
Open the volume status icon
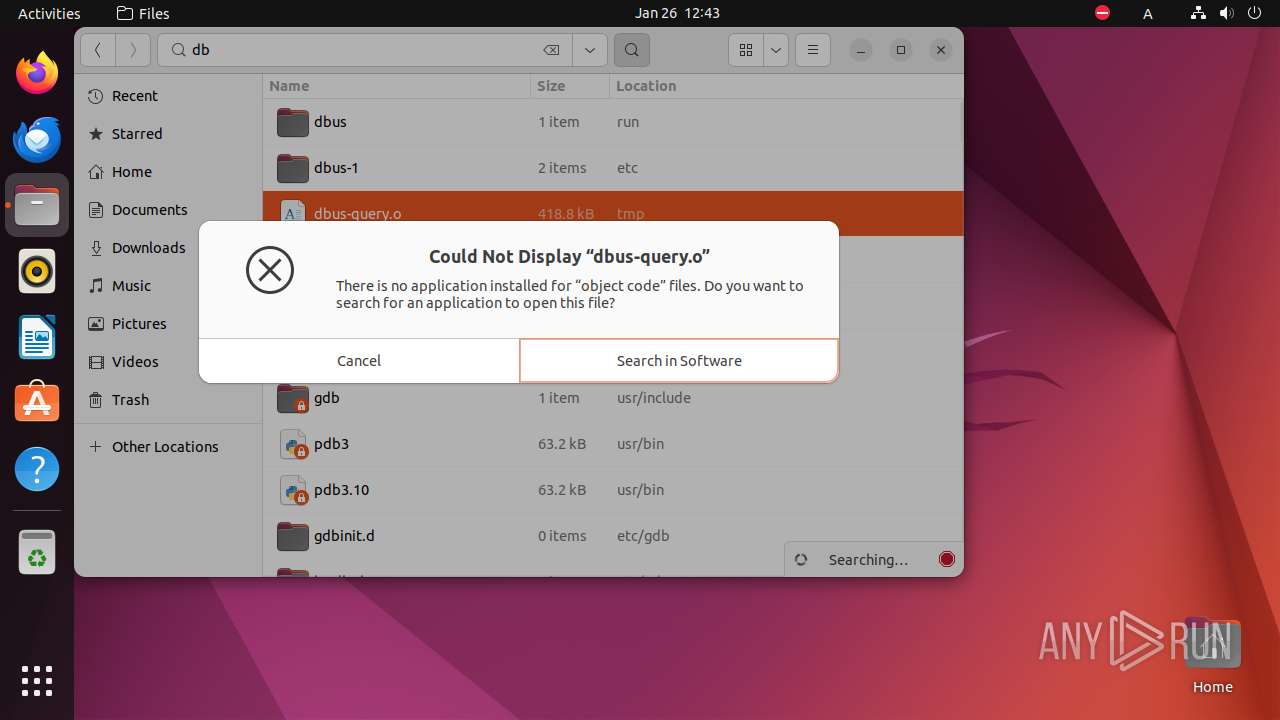(1226, 13)
